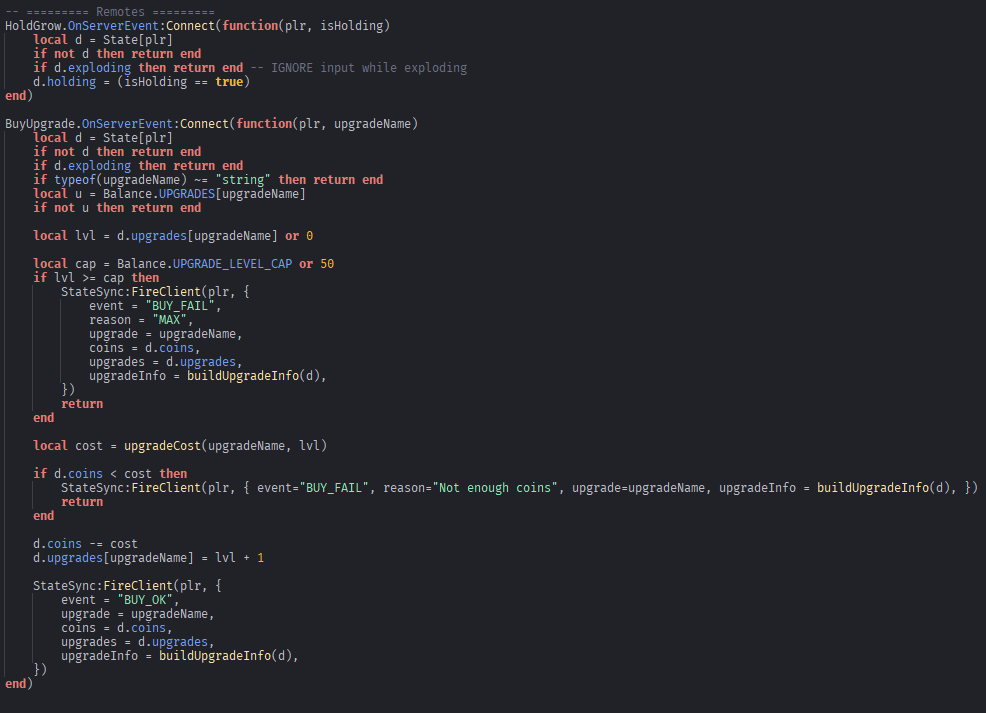Click the 'if lvl >= cap then' line

click(x=96, y=278)
